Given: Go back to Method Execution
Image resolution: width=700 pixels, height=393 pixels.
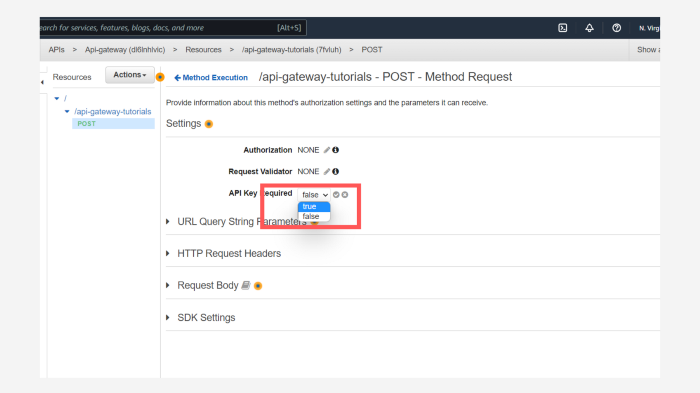Looking at the screenshot, I should click(x=211, y=78).
